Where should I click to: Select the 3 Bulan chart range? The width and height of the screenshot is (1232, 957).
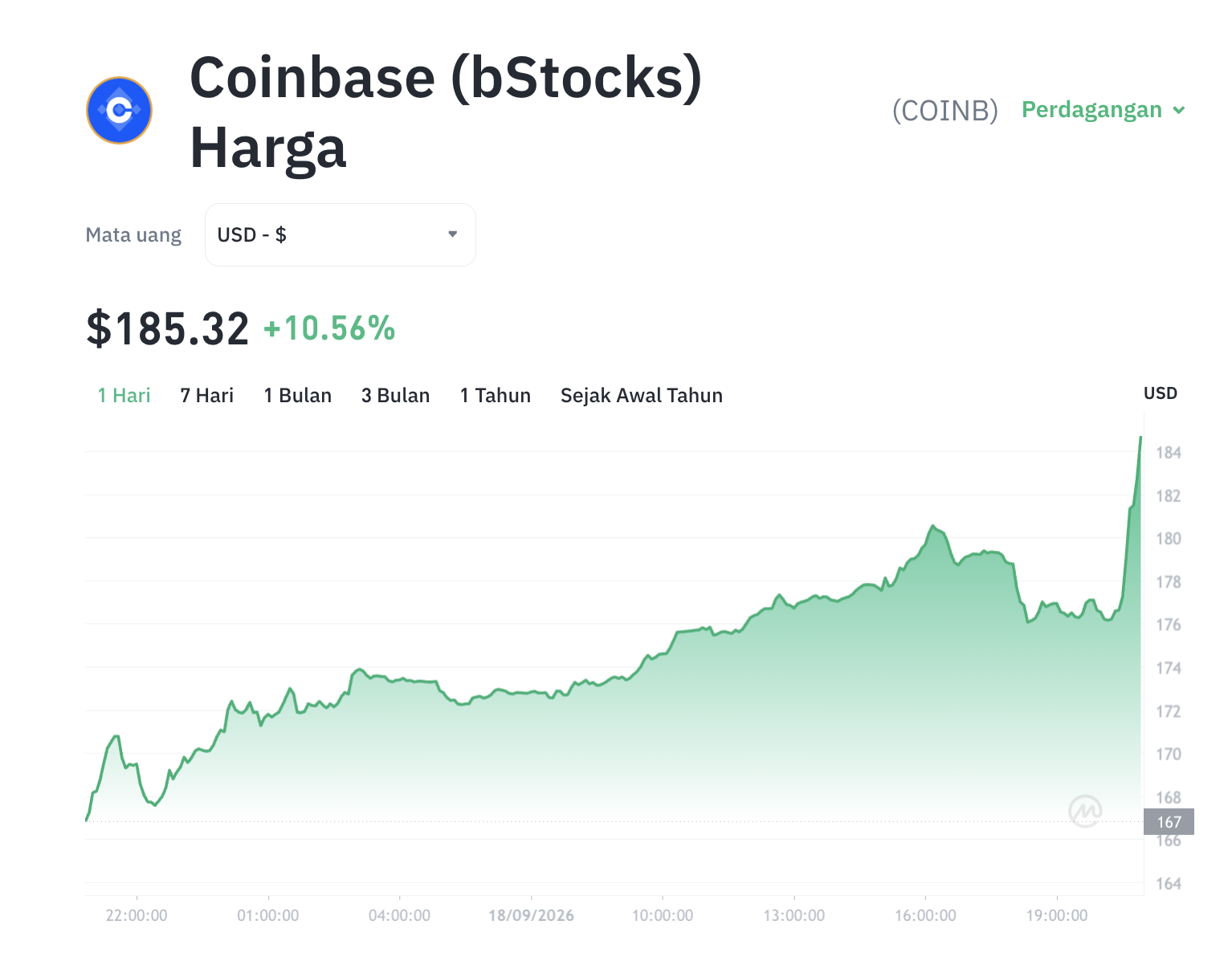click(396, 396)
